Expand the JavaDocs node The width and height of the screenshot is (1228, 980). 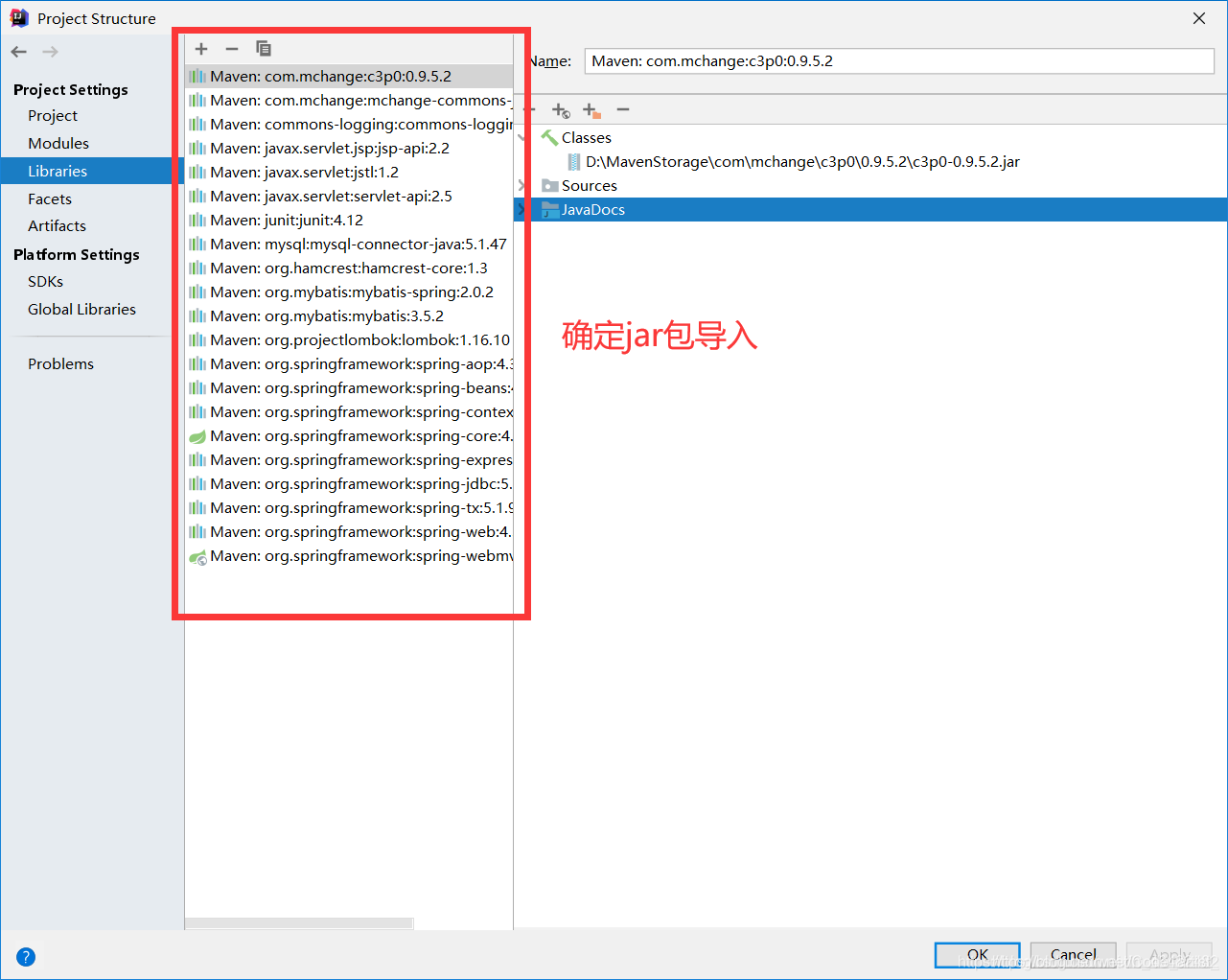pos(521,209)
